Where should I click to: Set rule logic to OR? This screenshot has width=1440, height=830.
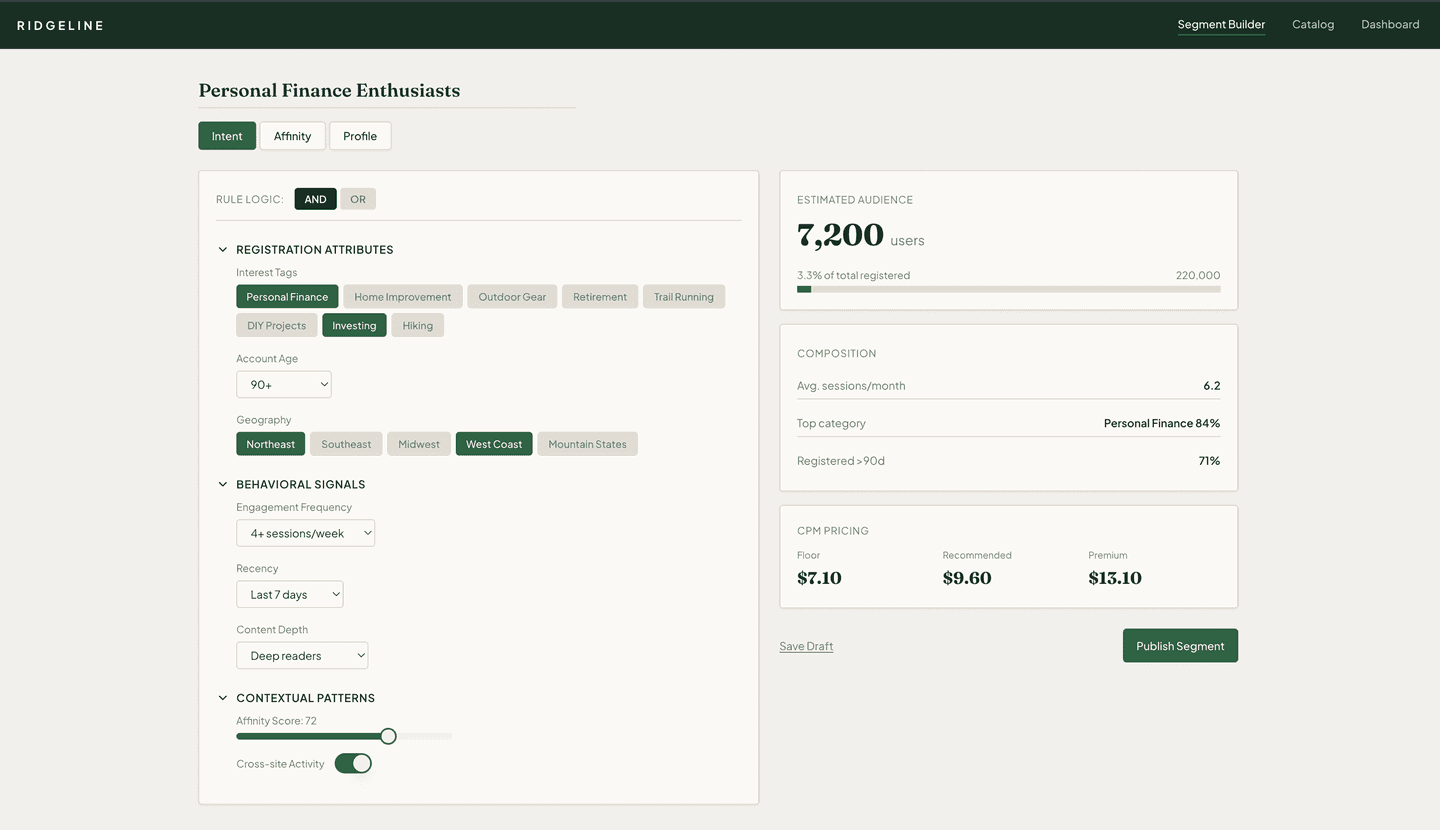pyautogui.click(x=358, y=198)
